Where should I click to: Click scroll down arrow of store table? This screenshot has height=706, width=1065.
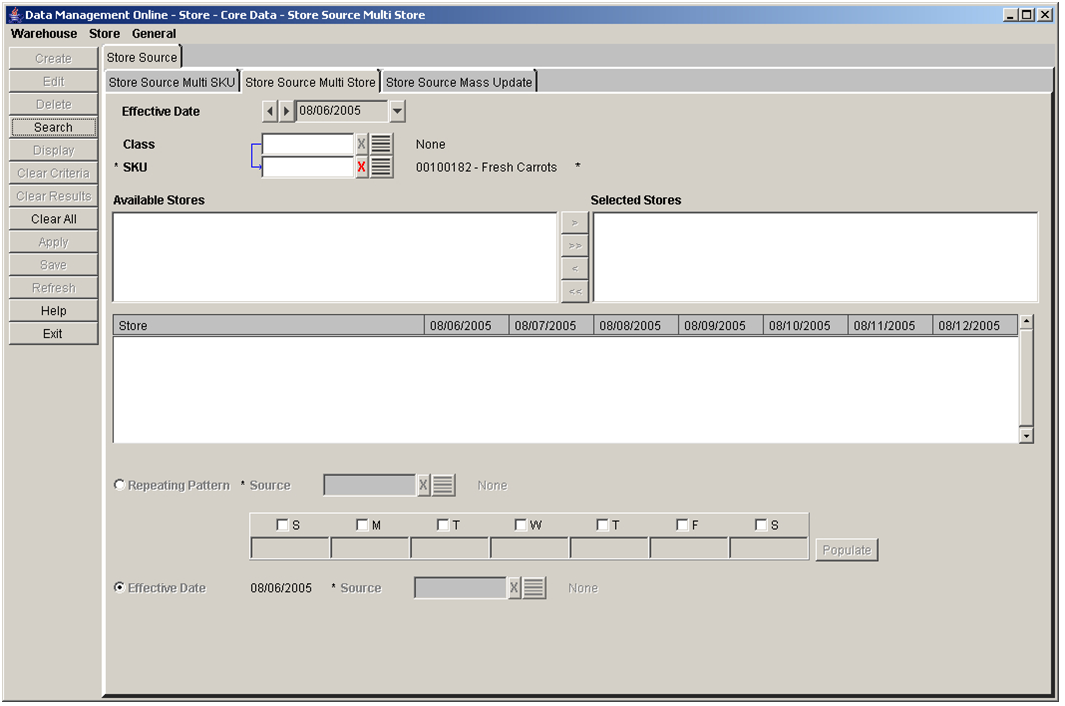pyautogui.click(x=1026, y=436)
